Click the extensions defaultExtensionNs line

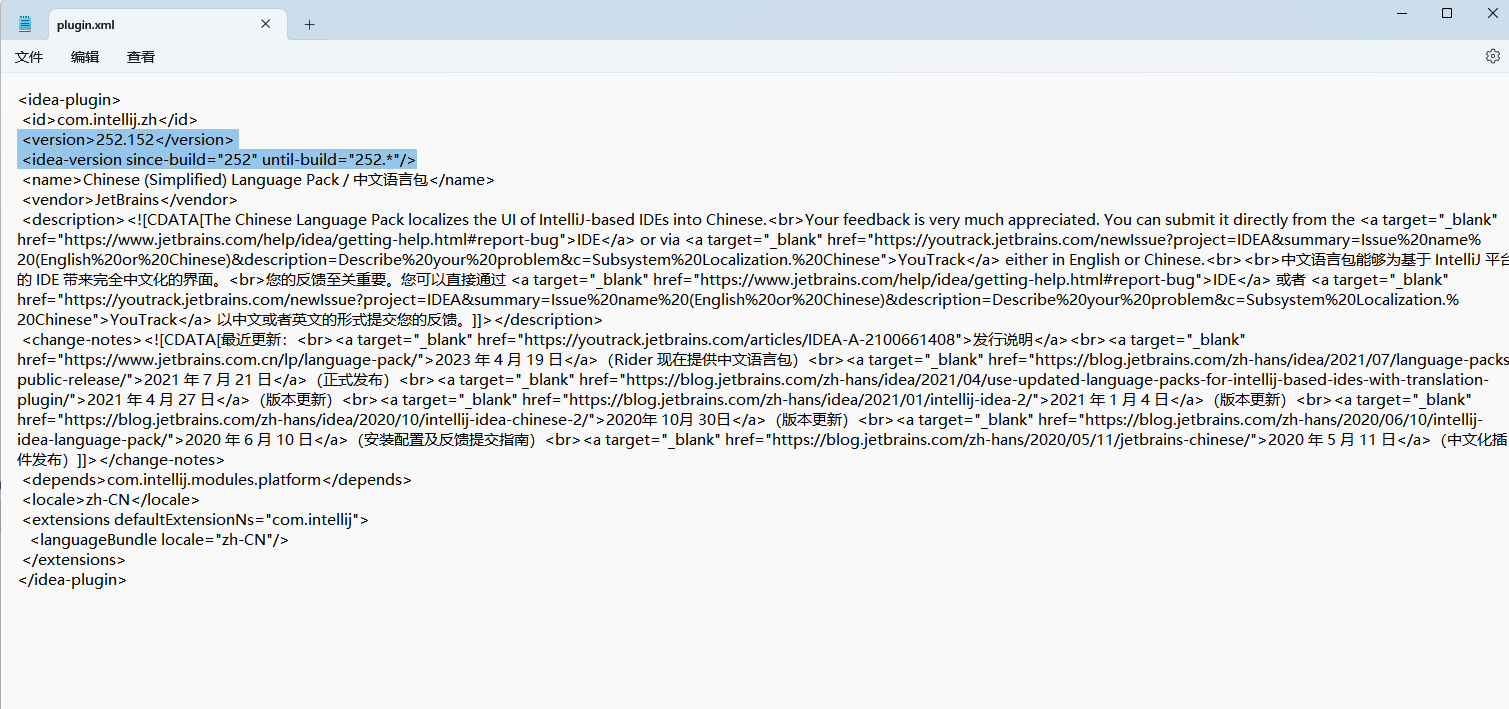pos(196,520)
